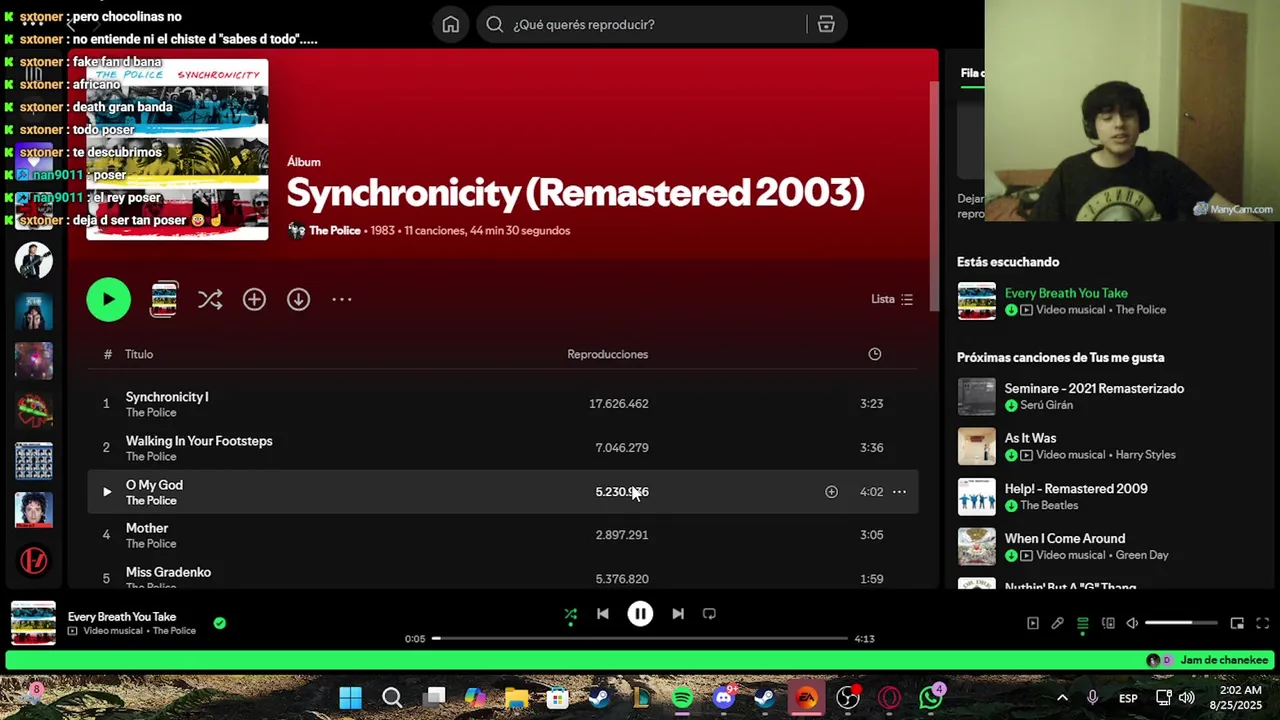Go to Spotify Home via house icon
This screenshot has height=720, width=1280.
click(451, 24)
